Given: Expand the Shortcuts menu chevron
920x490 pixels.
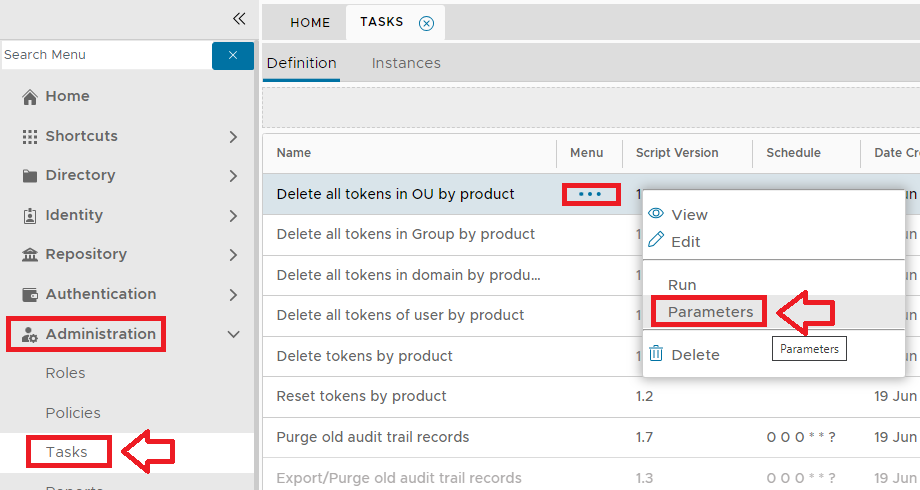Looking at the screenshot, I should [233, 137].
